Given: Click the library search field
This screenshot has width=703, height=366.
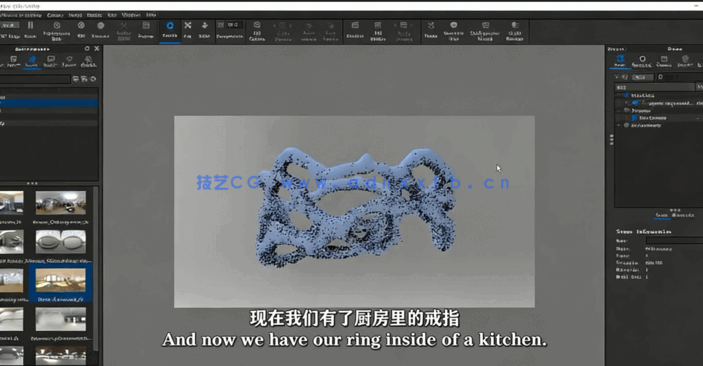Looking at the screenshot, I should [x=35, y=79].
